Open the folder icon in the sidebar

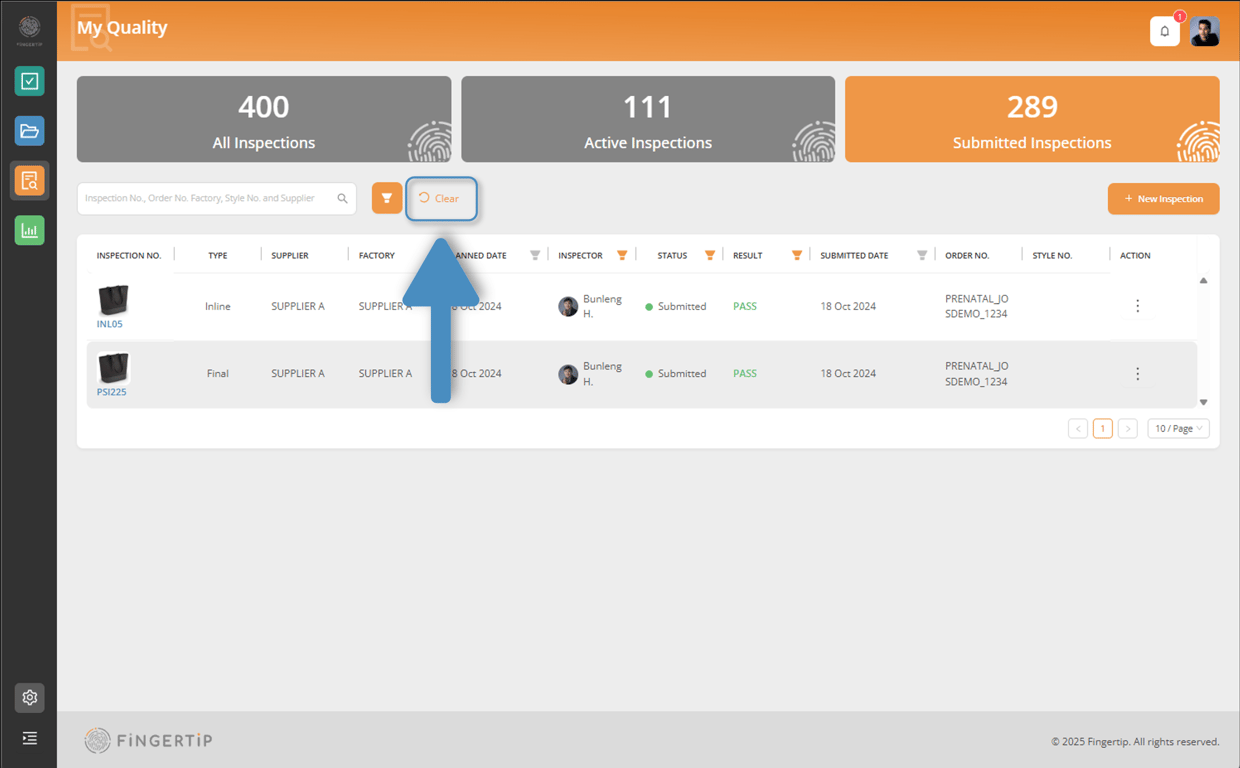pyautogui.click(x=29, y=131)
